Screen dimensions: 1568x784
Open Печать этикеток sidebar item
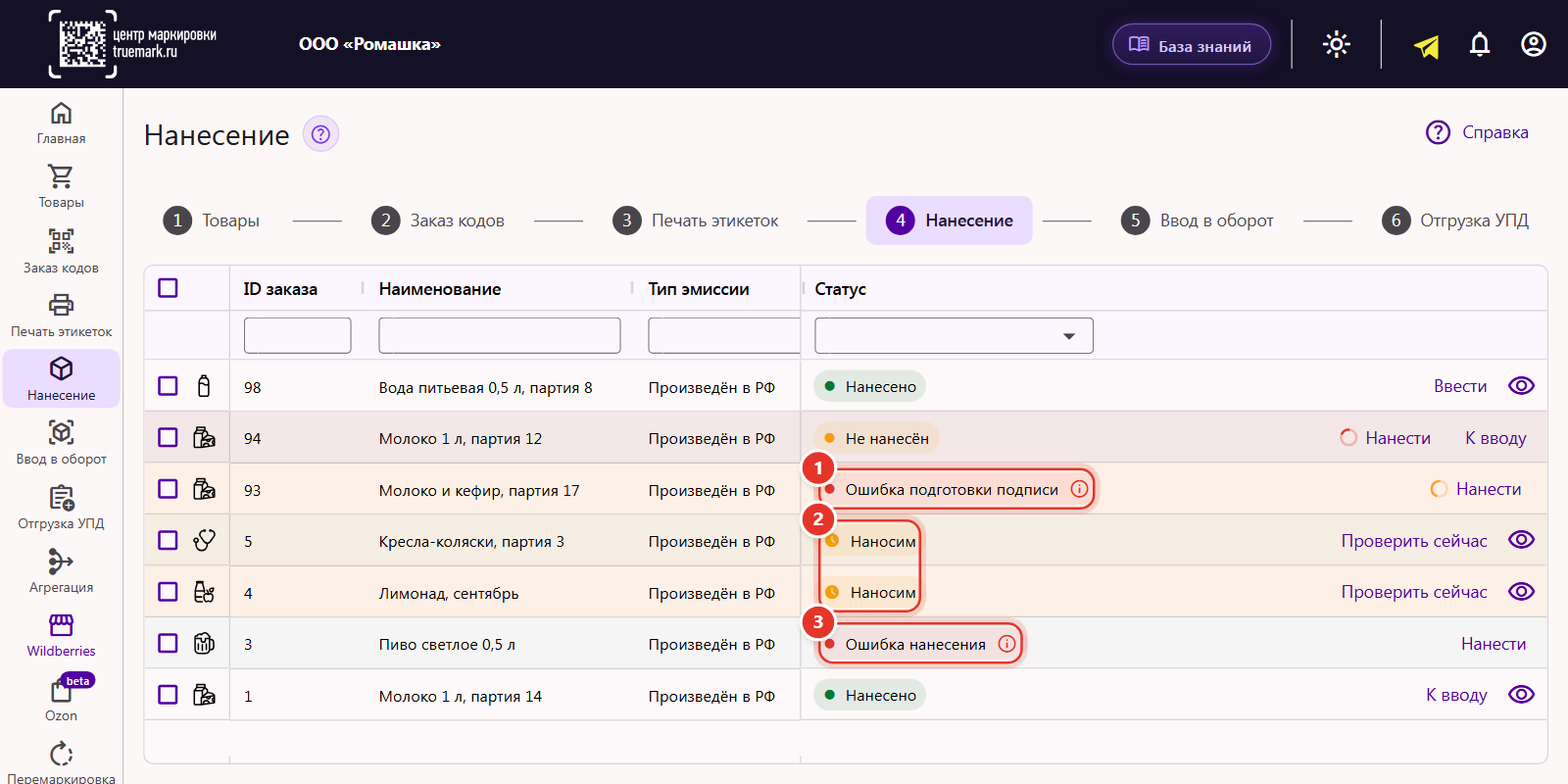61,316
